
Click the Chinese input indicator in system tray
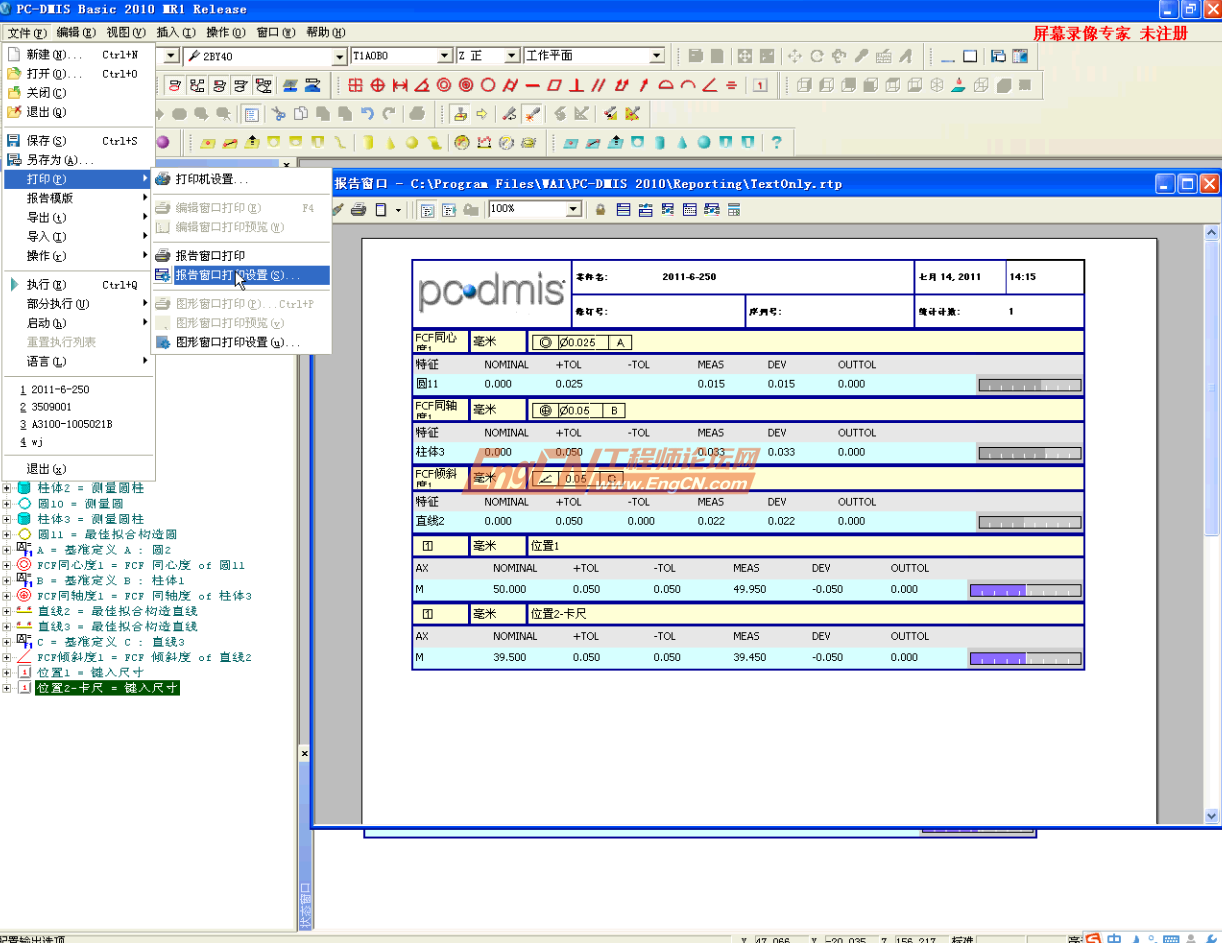click(x=1114, y=938)
